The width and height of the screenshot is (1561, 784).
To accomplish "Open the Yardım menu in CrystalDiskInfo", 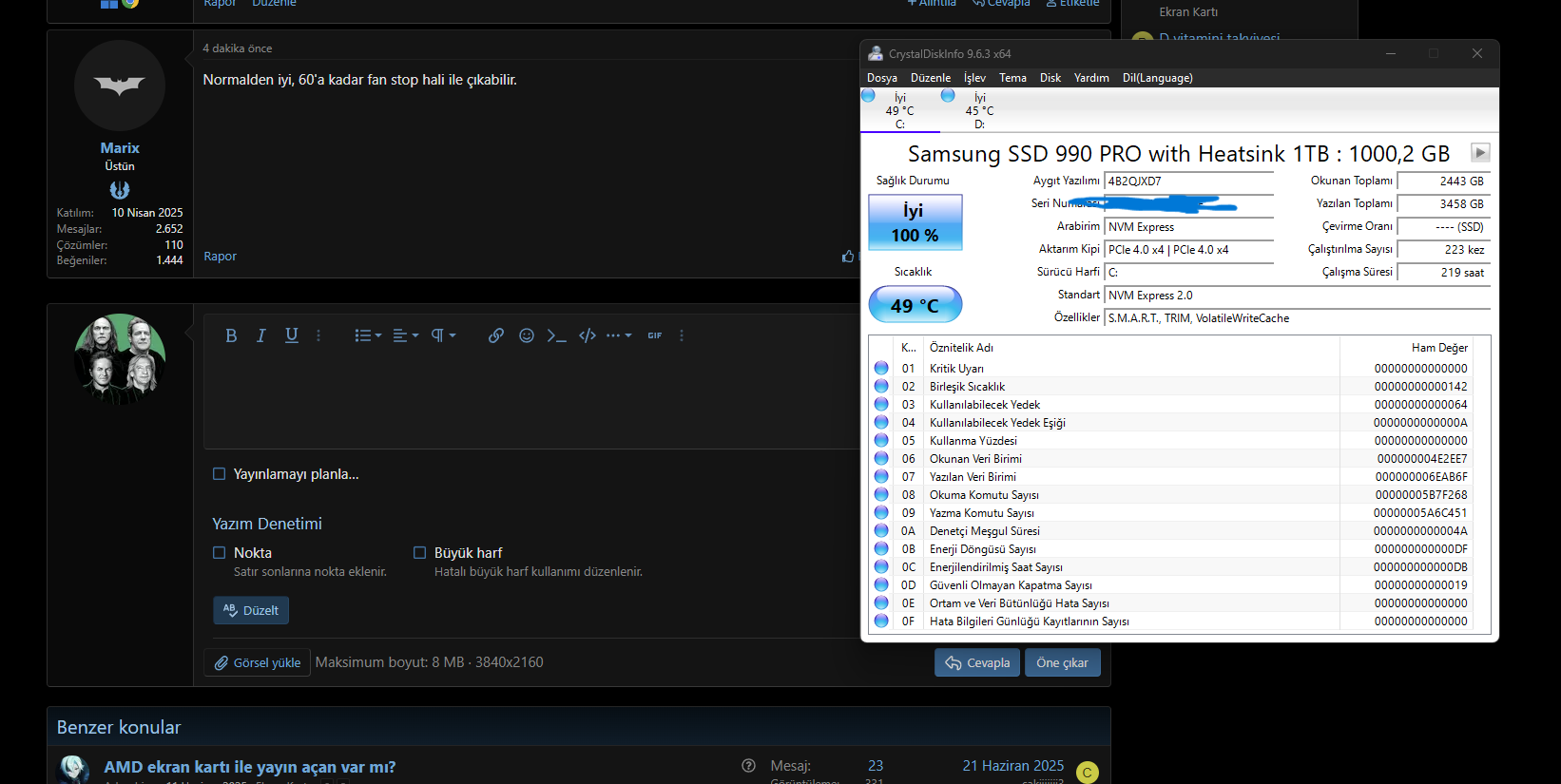I will pos(1091,78).
